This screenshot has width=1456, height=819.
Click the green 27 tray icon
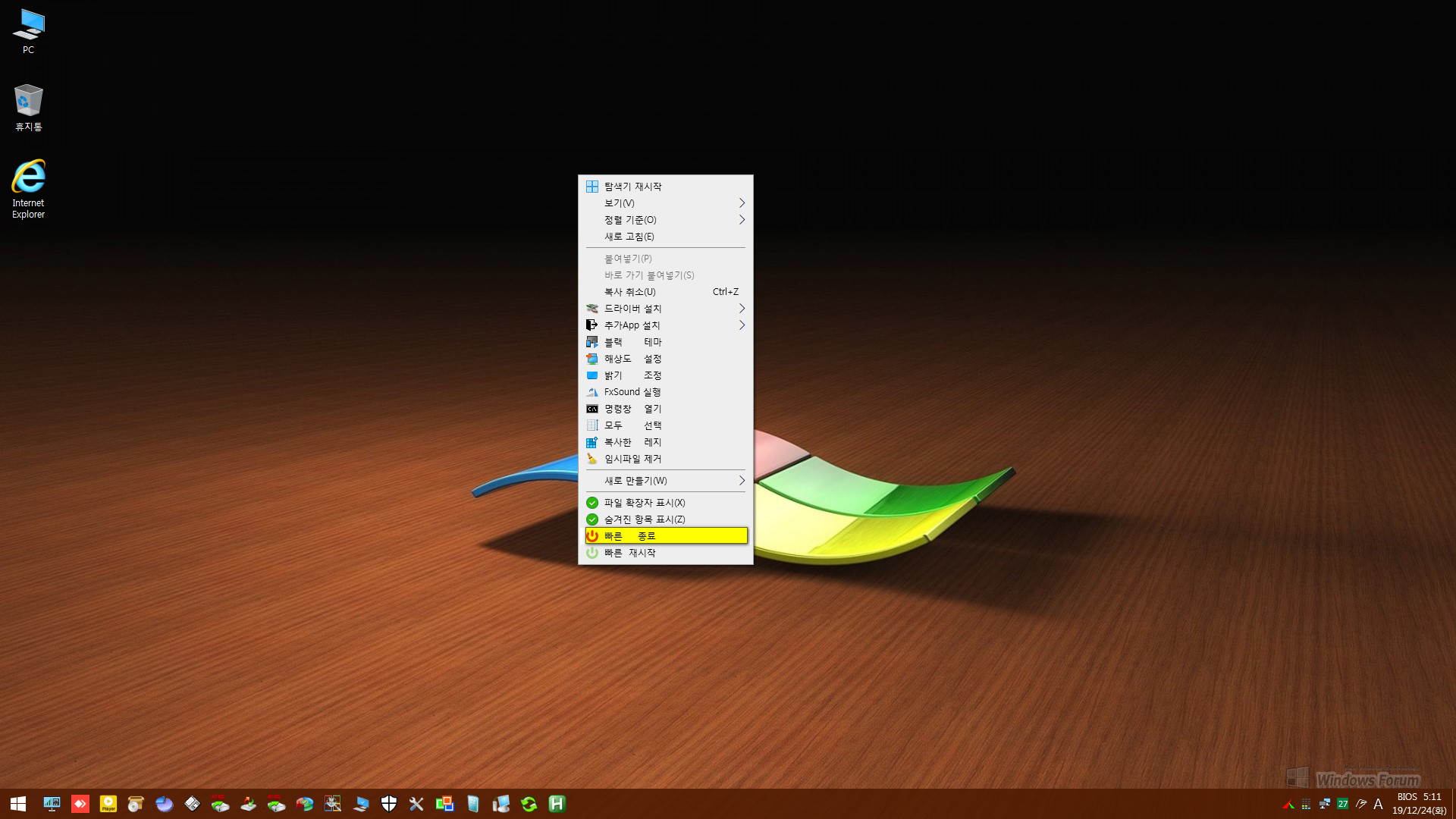tap(1343, 804)
